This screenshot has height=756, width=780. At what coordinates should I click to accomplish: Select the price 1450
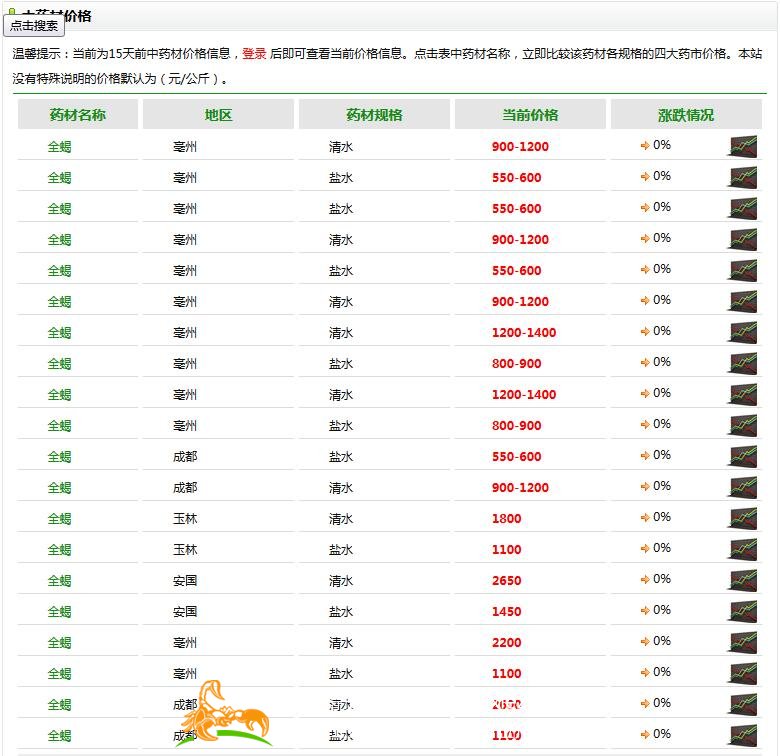click(506, 612)
